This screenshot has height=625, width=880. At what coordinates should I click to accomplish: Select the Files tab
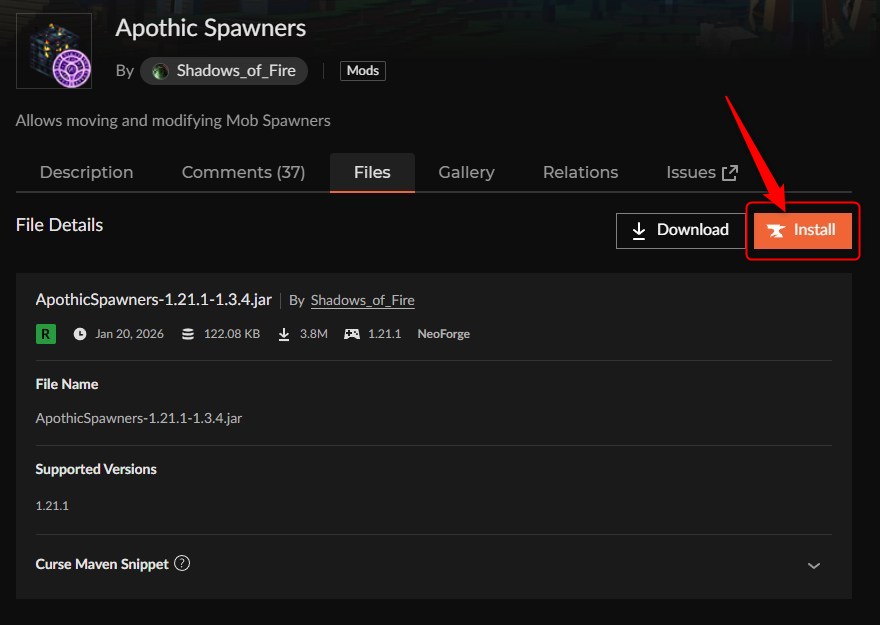click(372, 172)
